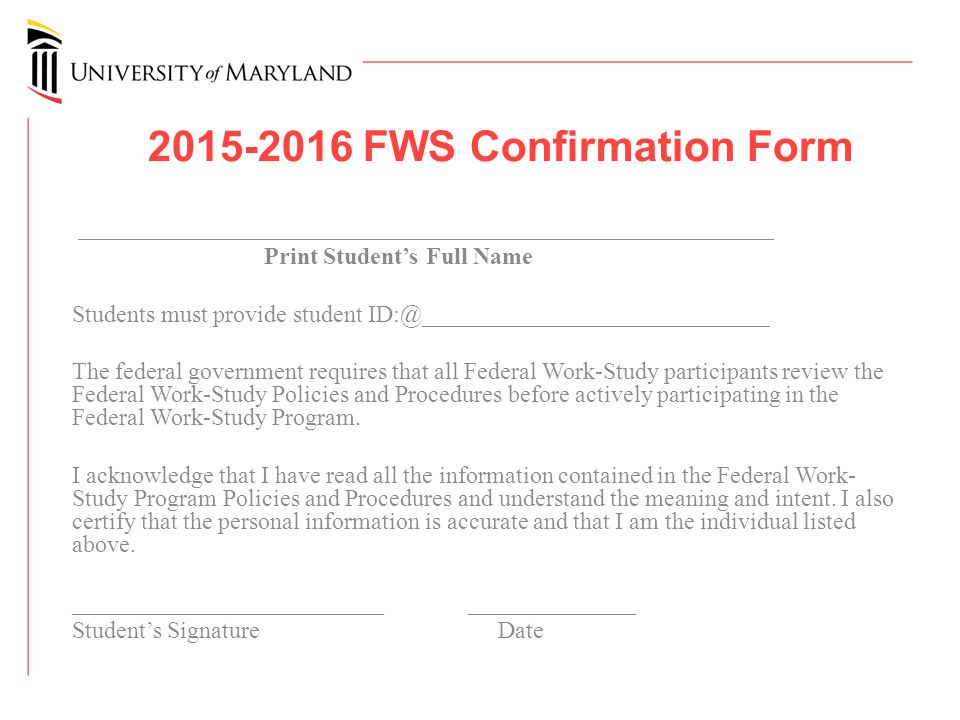Screen dimensions: 960x720
Task: Click the 2015-2016 year in the title
Action: 250,147
